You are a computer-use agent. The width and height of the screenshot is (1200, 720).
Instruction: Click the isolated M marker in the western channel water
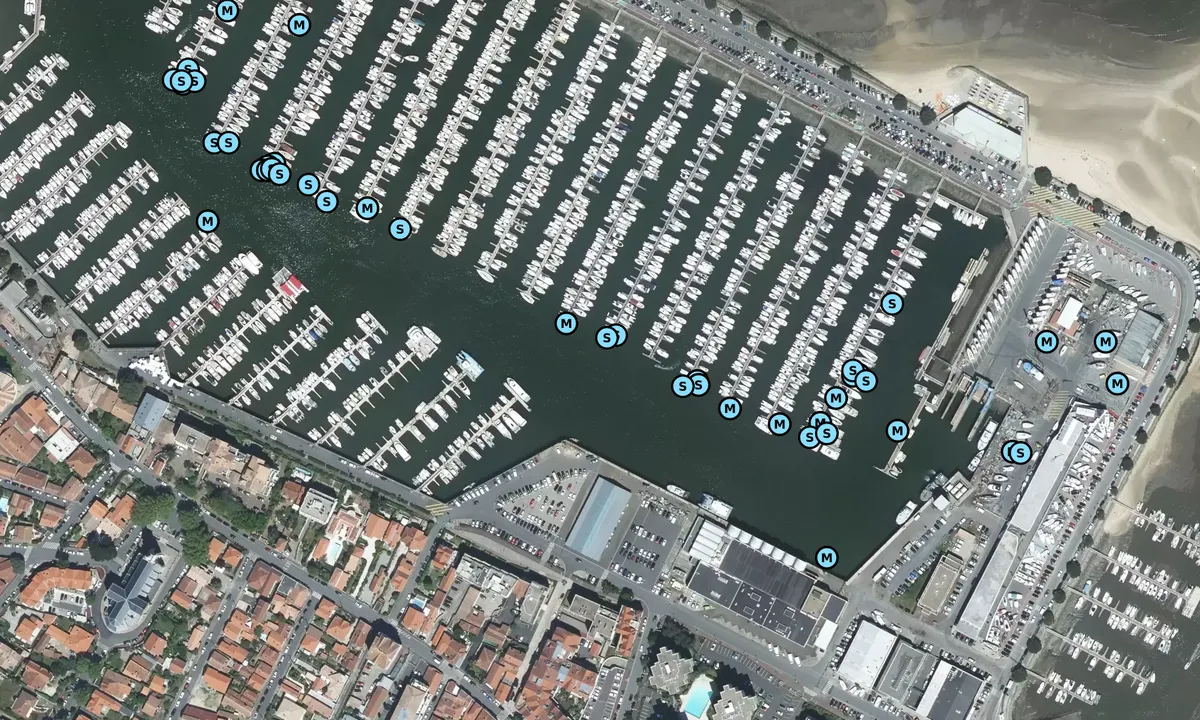(x=207, y=220)
